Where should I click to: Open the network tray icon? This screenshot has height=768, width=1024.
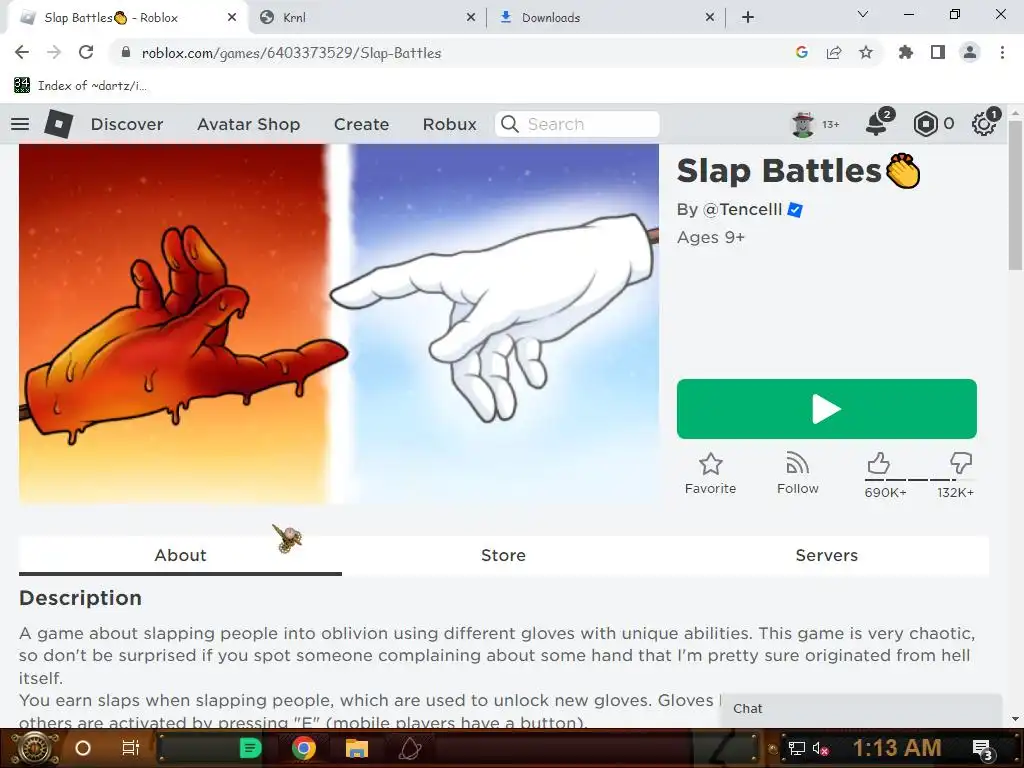coord(797,748)
